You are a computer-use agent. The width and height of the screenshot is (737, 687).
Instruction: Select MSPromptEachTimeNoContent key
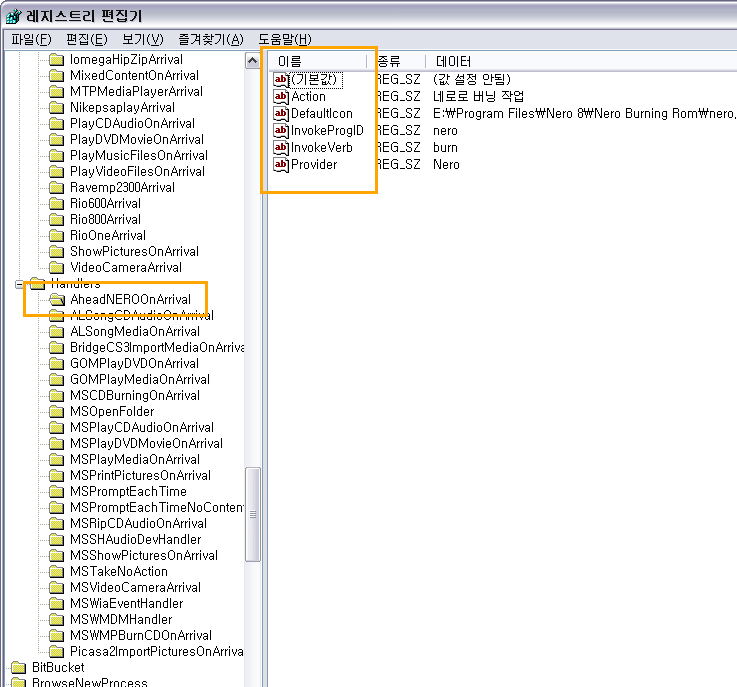[x=157, y=507]
